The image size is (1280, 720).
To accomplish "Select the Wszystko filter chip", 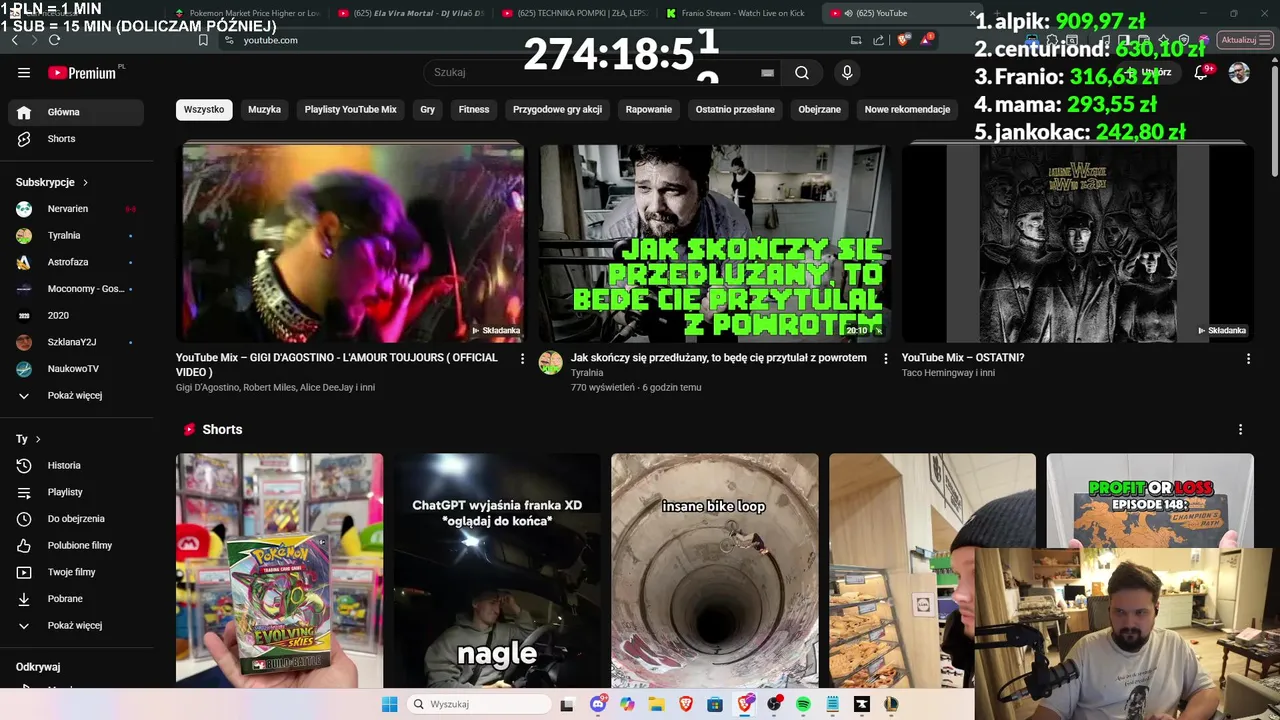I will pos(204,109).
